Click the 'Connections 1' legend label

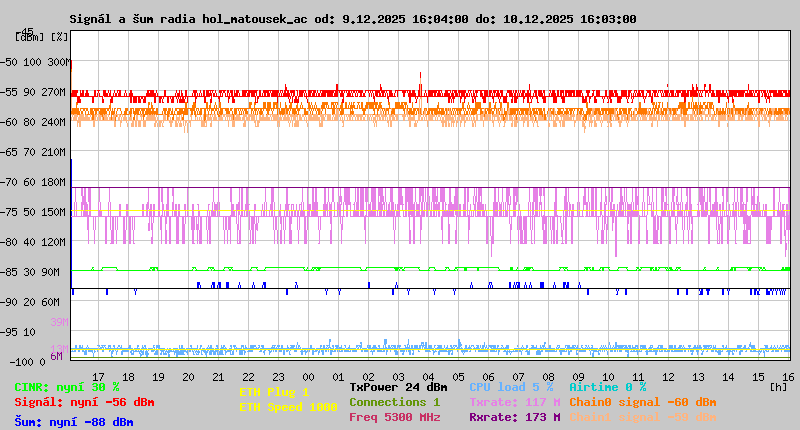click(394, 402)
